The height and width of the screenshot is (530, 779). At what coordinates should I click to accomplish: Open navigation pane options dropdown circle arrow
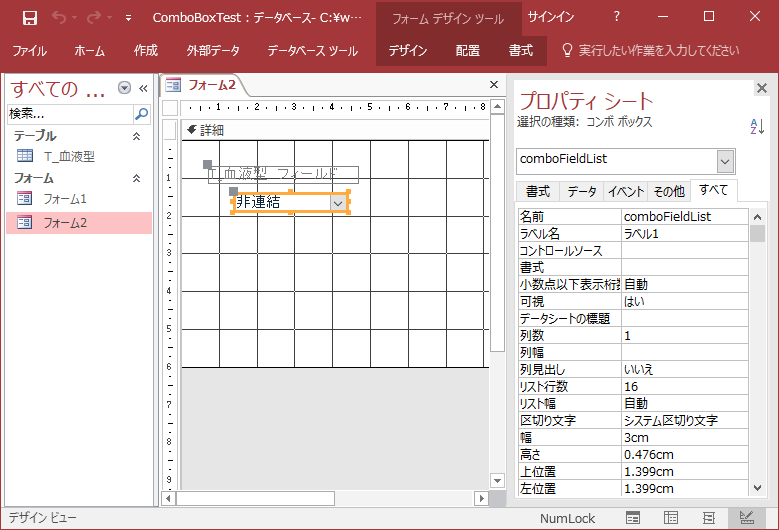click(124, 88)
